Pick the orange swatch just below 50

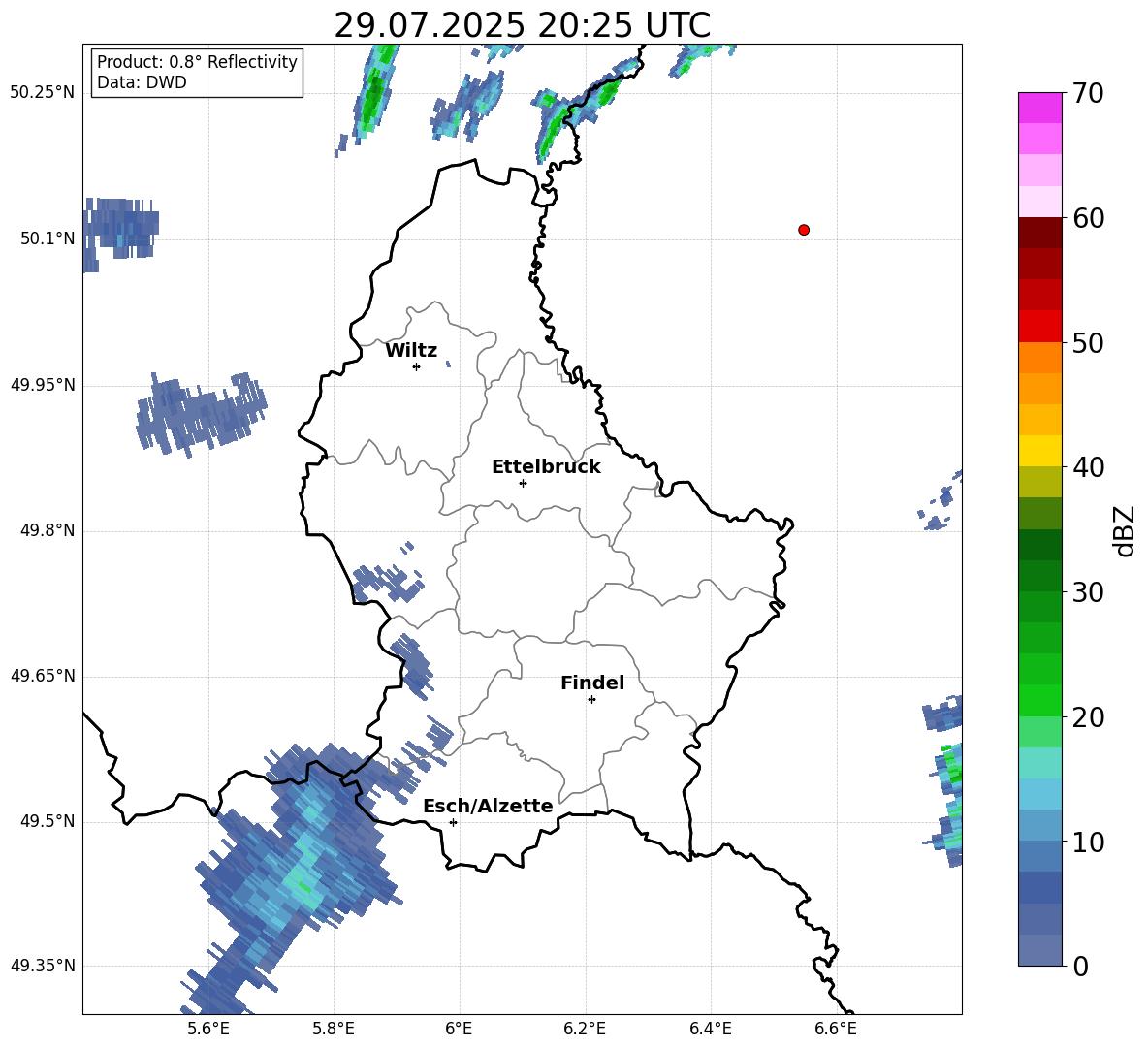pyautogui.click(x=1039, y=358)
